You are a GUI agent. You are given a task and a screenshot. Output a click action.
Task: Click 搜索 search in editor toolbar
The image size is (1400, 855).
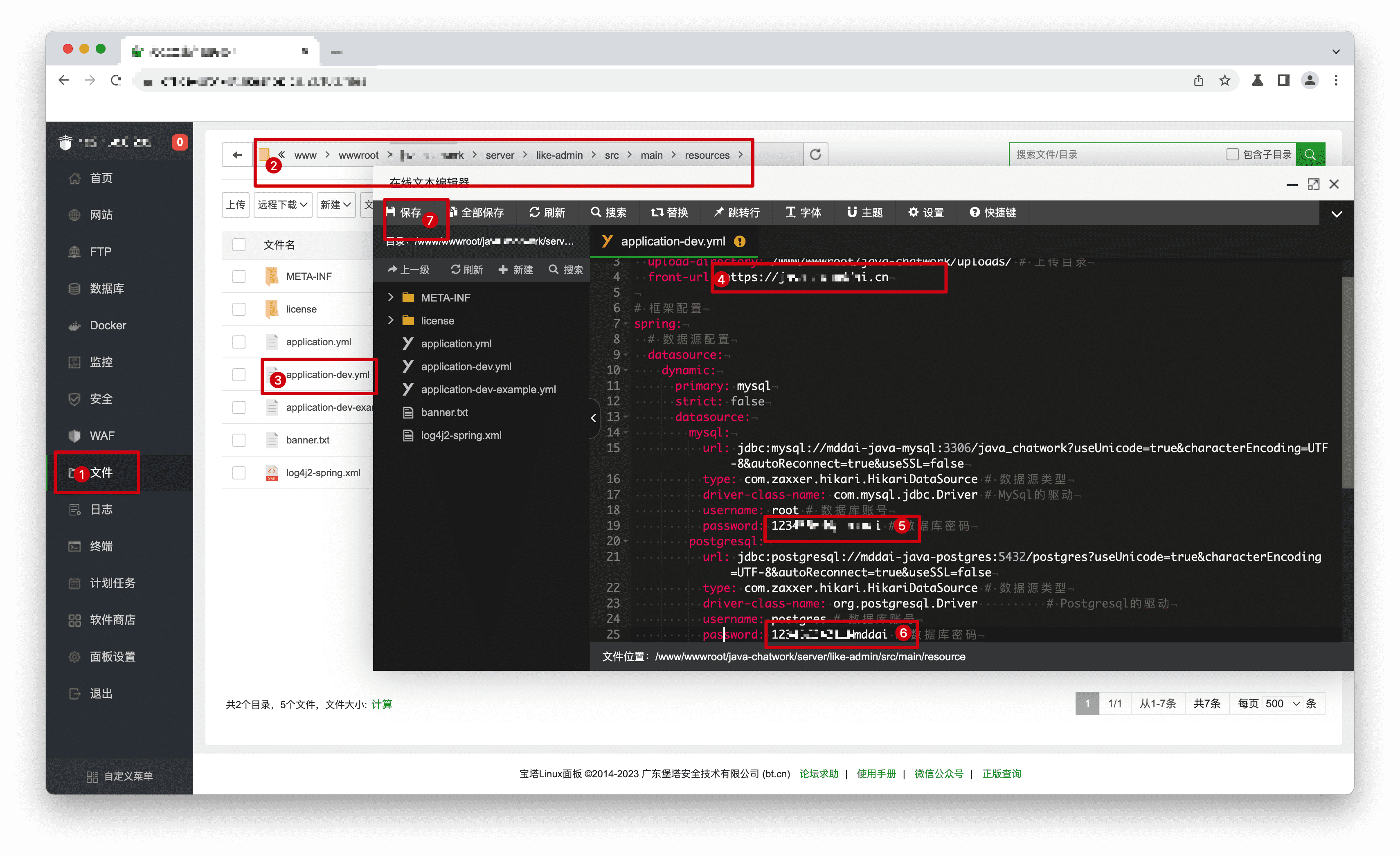(608, 212)
